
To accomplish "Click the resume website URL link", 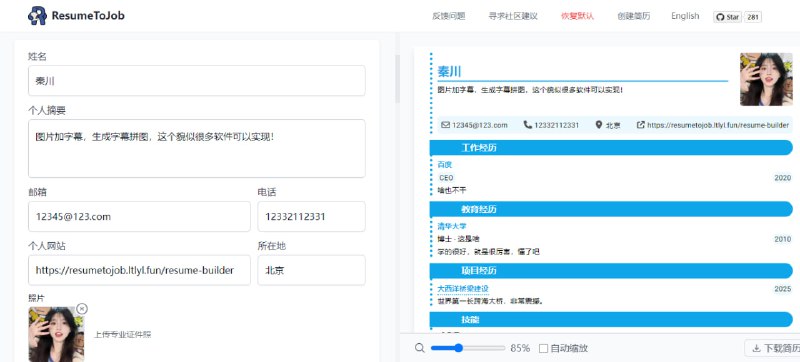I will point(718,125).
